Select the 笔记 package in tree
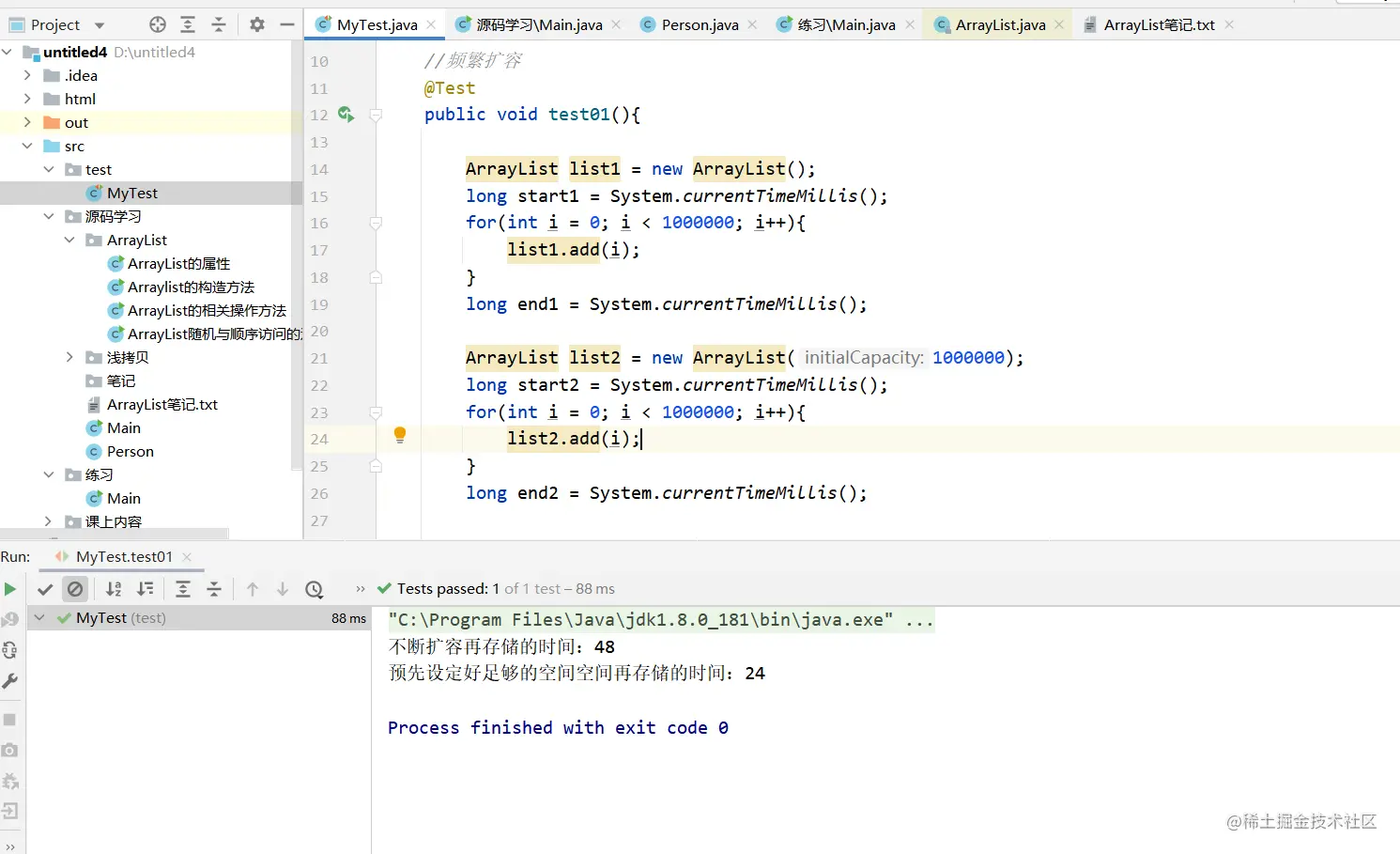The width and height of the screenshot is (1400, 854). 120,380
